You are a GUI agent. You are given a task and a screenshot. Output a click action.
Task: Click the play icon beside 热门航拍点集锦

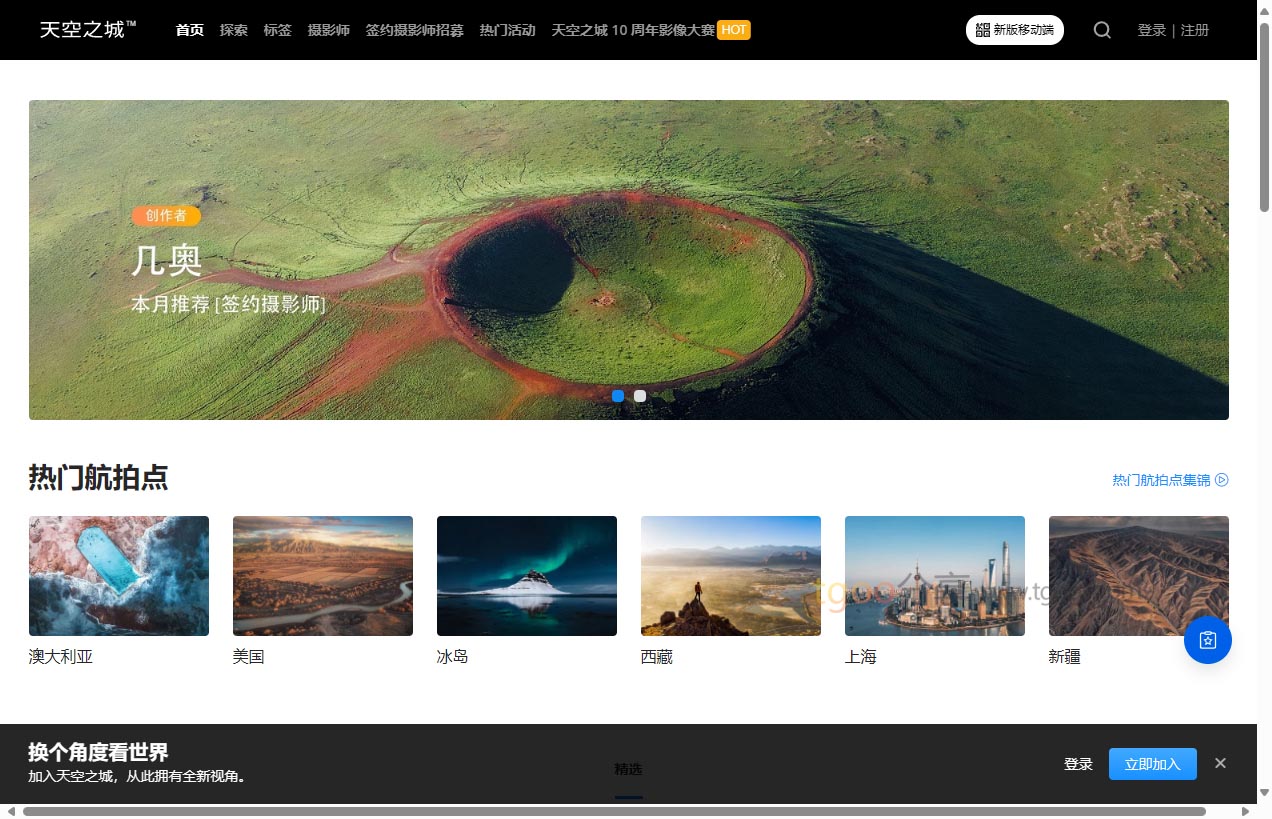1221,480
